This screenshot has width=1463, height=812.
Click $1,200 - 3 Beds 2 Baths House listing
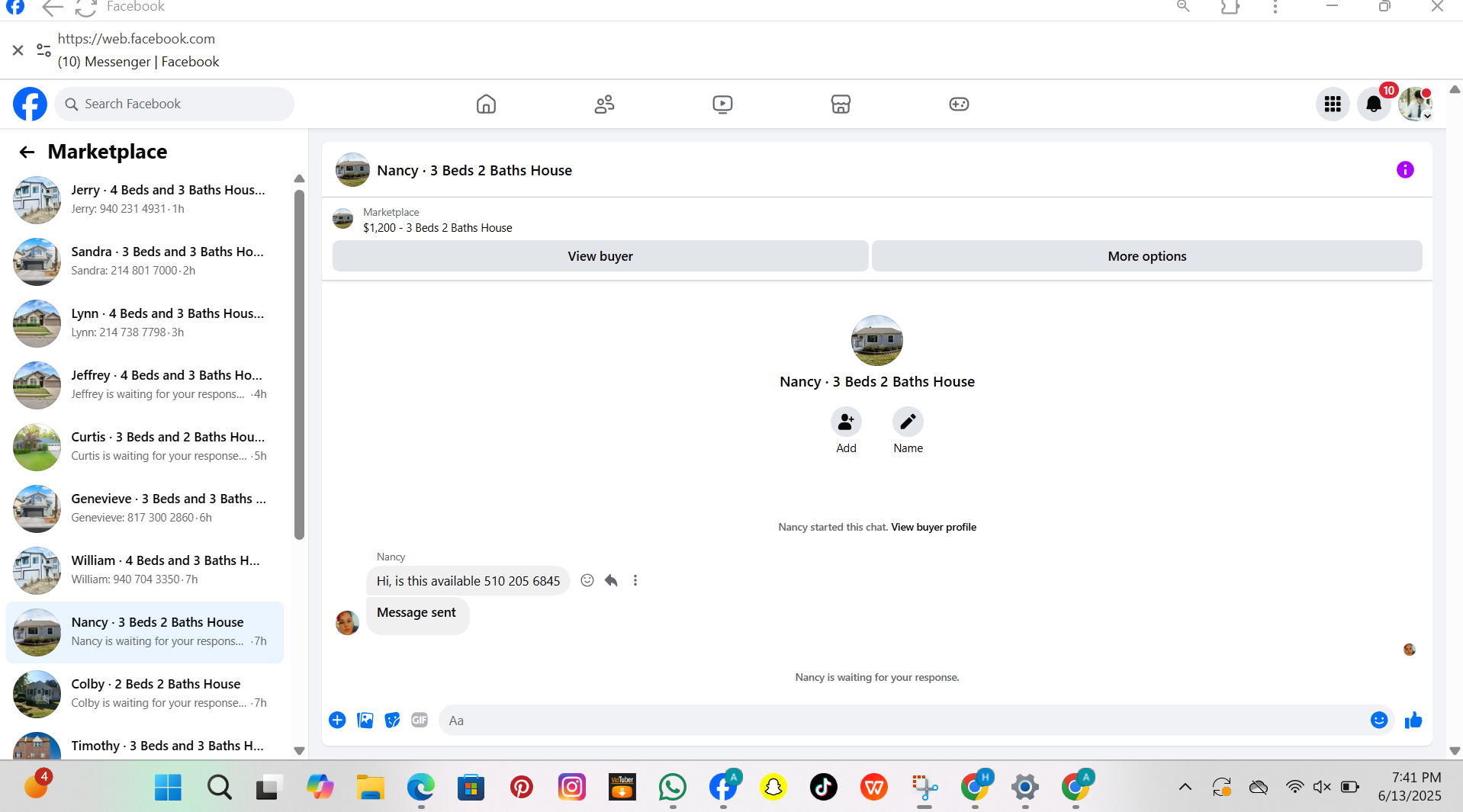[x=438, y=228]
